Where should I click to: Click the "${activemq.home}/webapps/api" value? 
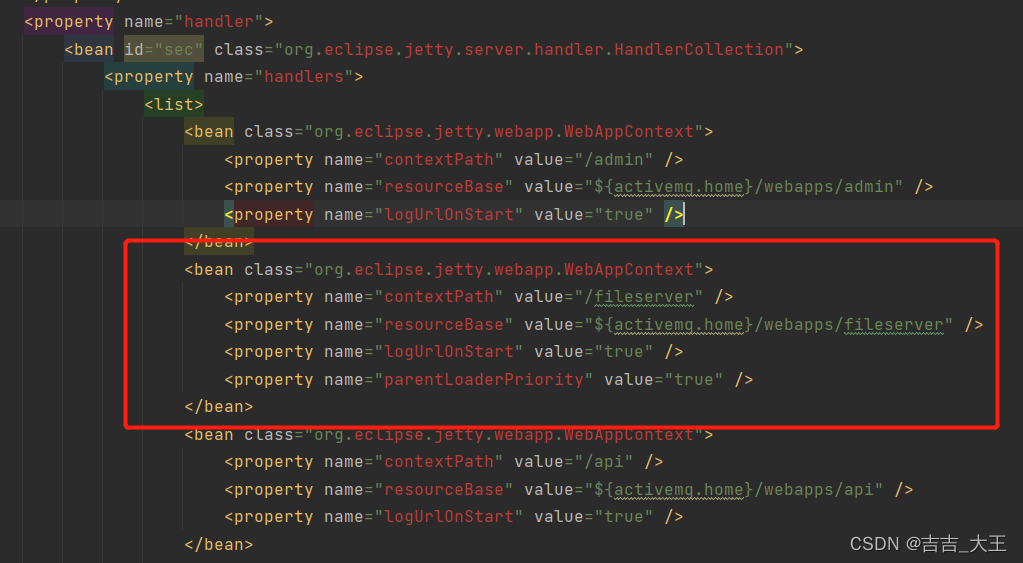click(734, 490)
